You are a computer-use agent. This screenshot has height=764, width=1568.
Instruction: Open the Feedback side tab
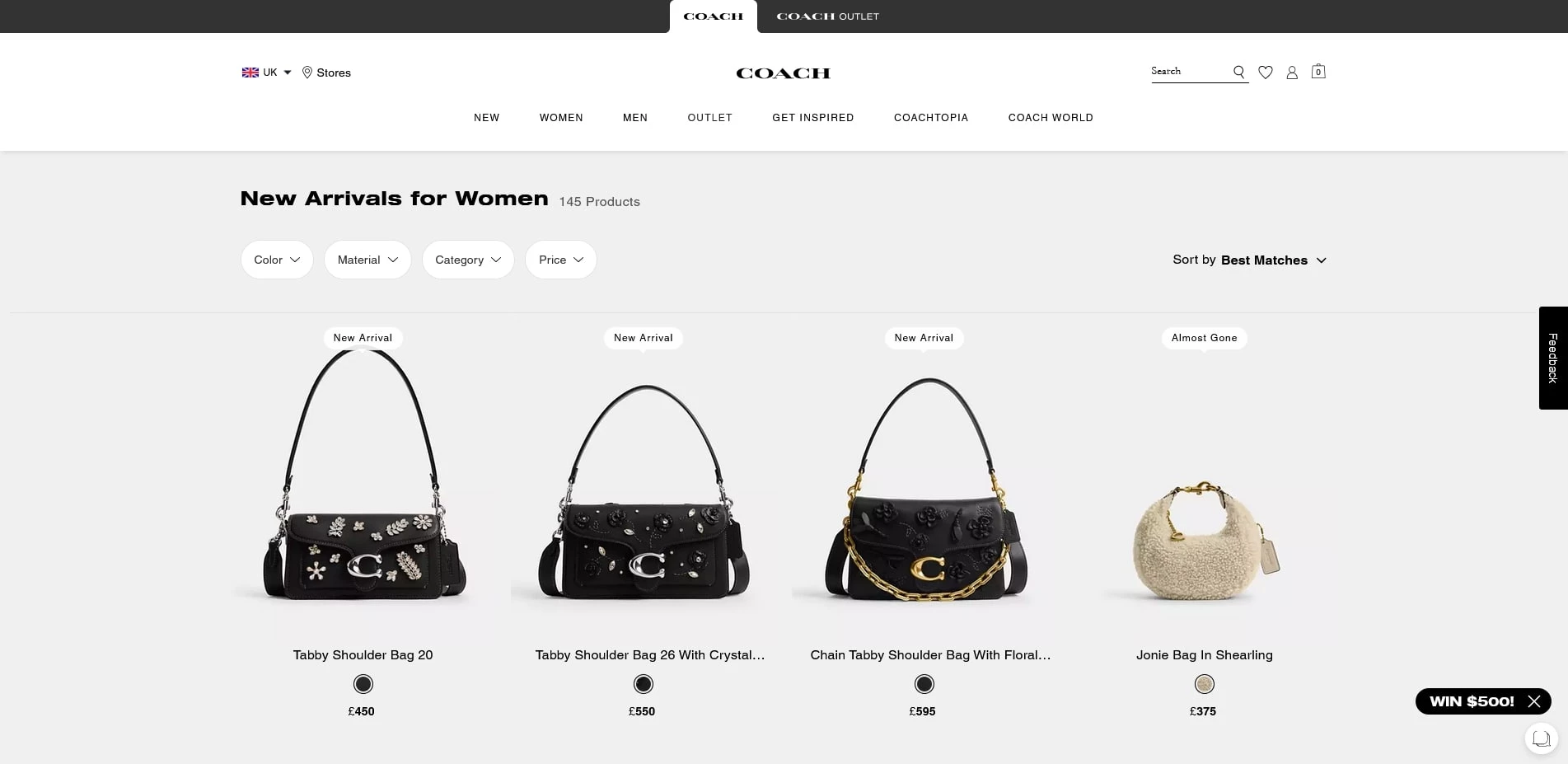pyautogui.click(x=1553, y=358)
